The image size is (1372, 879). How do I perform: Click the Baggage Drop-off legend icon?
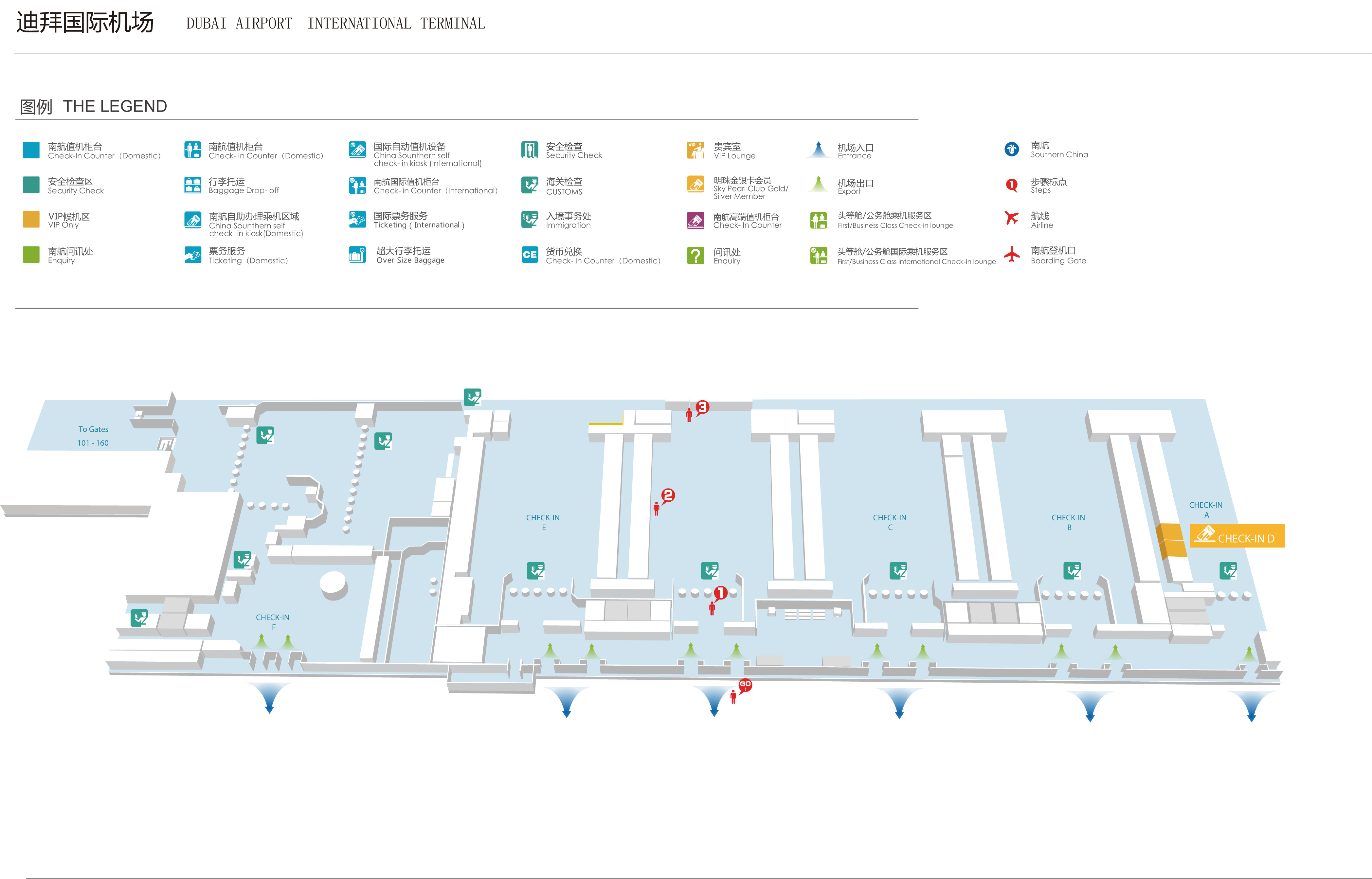[x=193, y=185]
